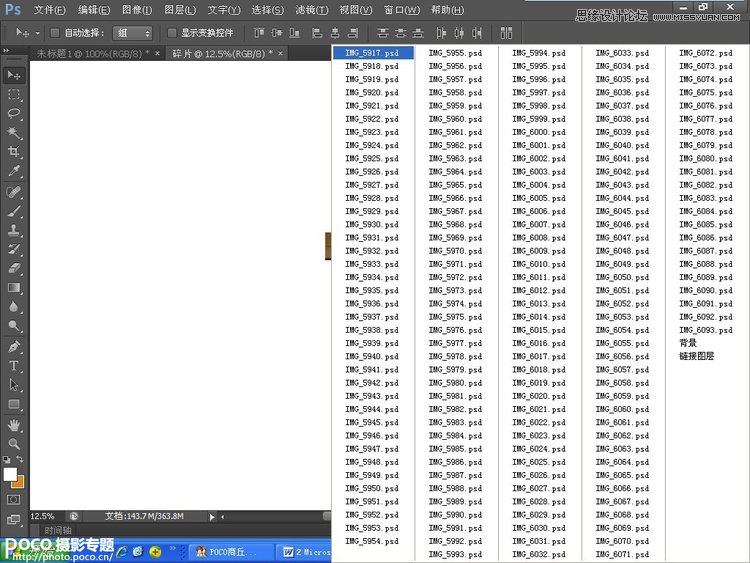Select the Rectangular Marquee tool
750x563 pixels.
[x=14, y=95]
